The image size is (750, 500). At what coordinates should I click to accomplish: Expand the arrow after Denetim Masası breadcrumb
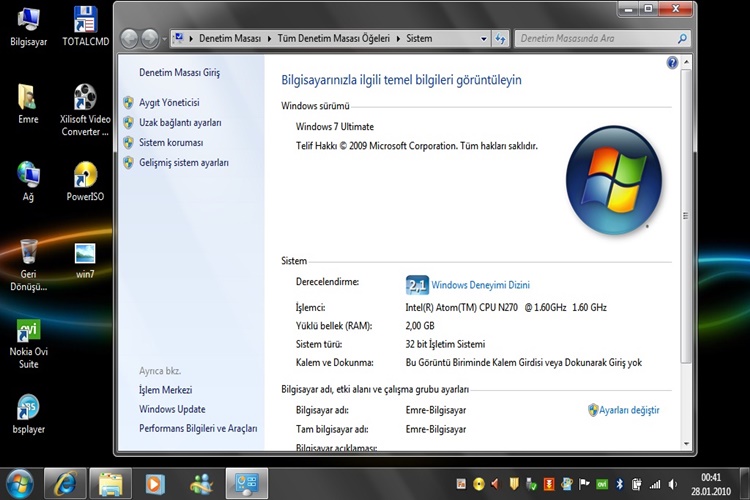tap(268, 38)
